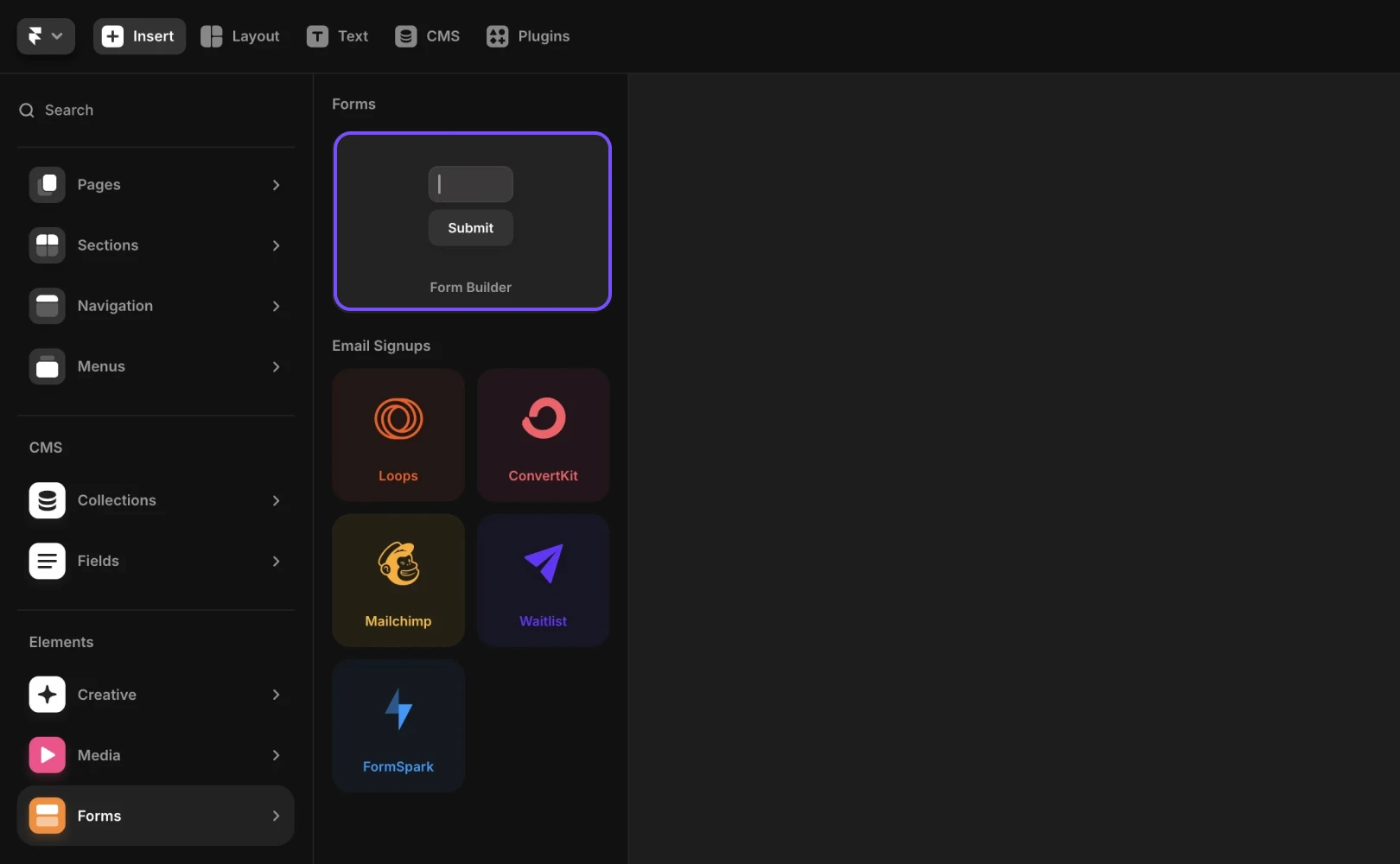Click the Mailchimp monkey icon
Screen dimensions: 1400x864
coord(398,563)
